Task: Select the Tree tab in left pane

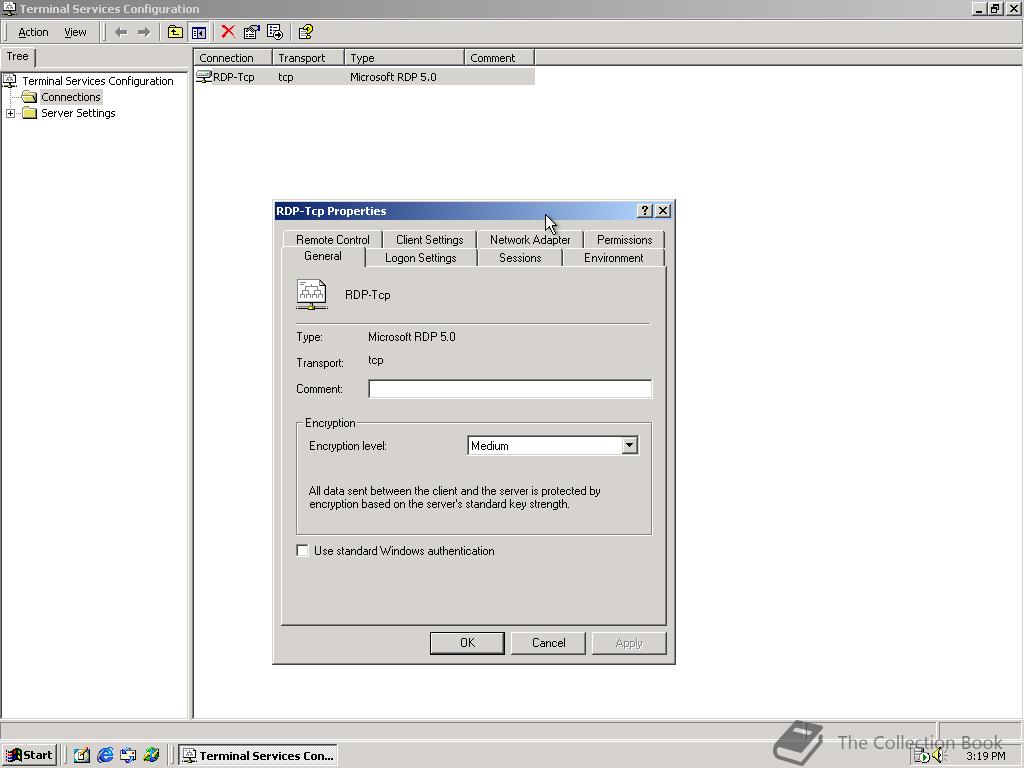Action: [18, 56]
